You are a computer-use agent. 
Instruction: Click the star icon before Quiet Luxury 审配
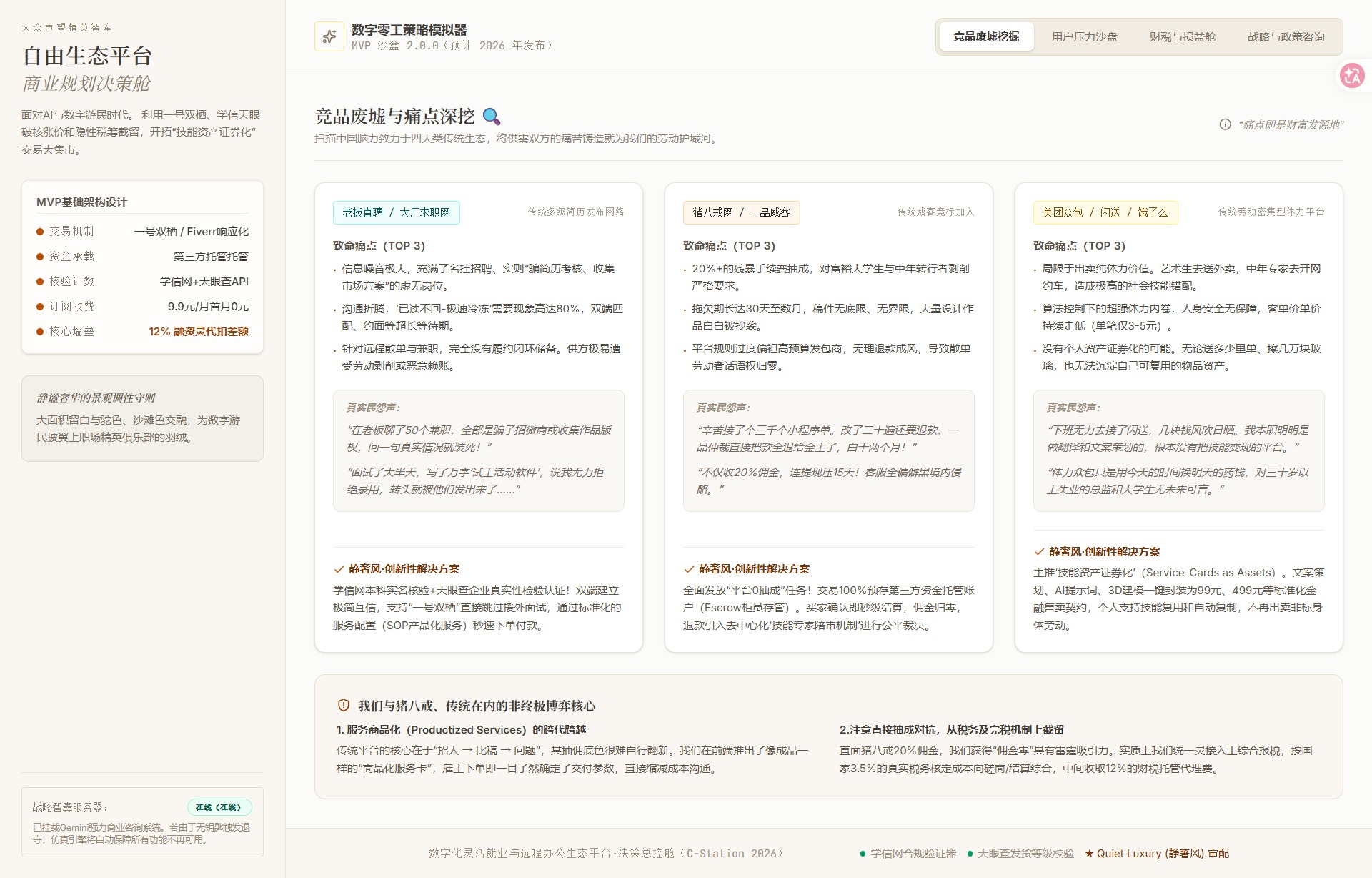tap(1089, 854)
